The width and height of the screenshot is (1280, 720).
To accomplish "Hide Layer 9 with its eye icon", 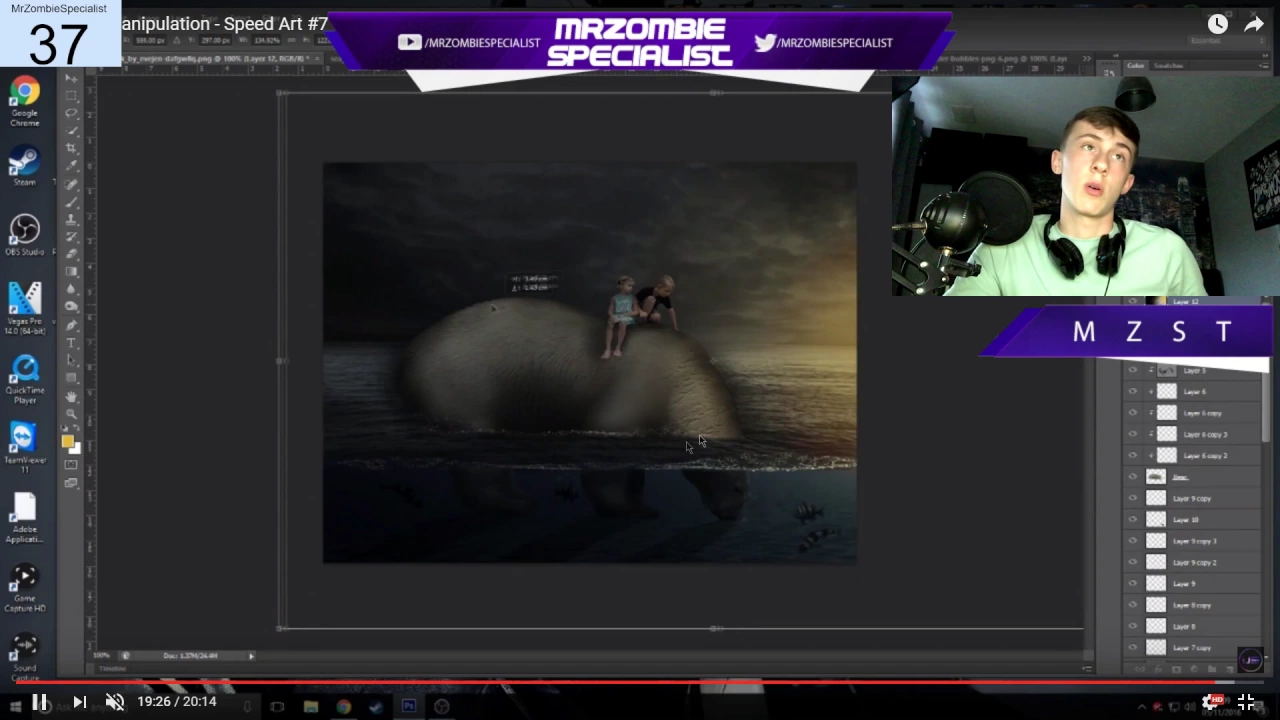I will coord(1133,583).
